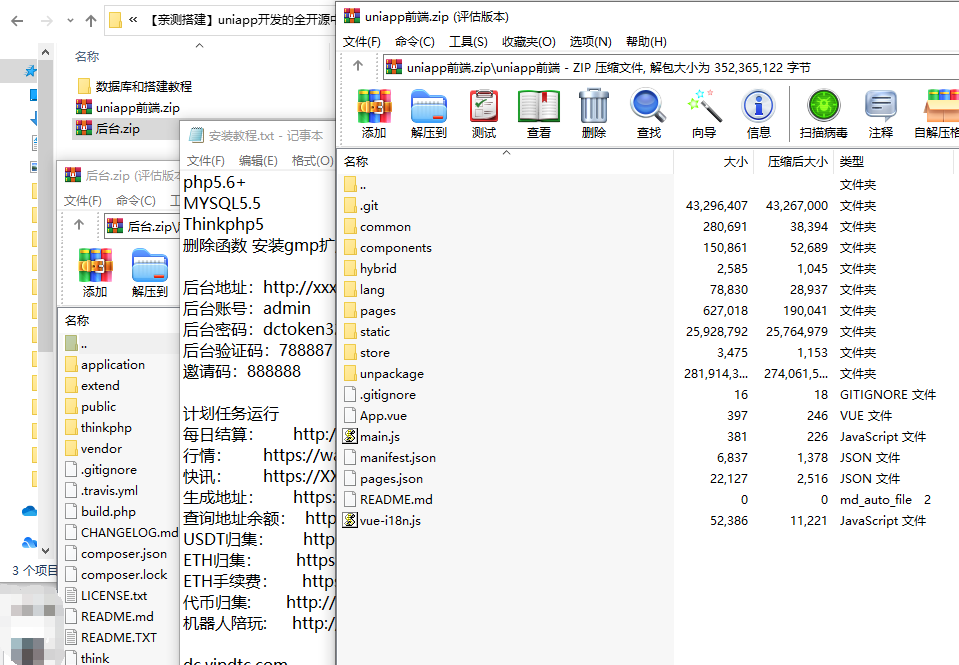Click the 查看 (View) book icon

(539, 106)
